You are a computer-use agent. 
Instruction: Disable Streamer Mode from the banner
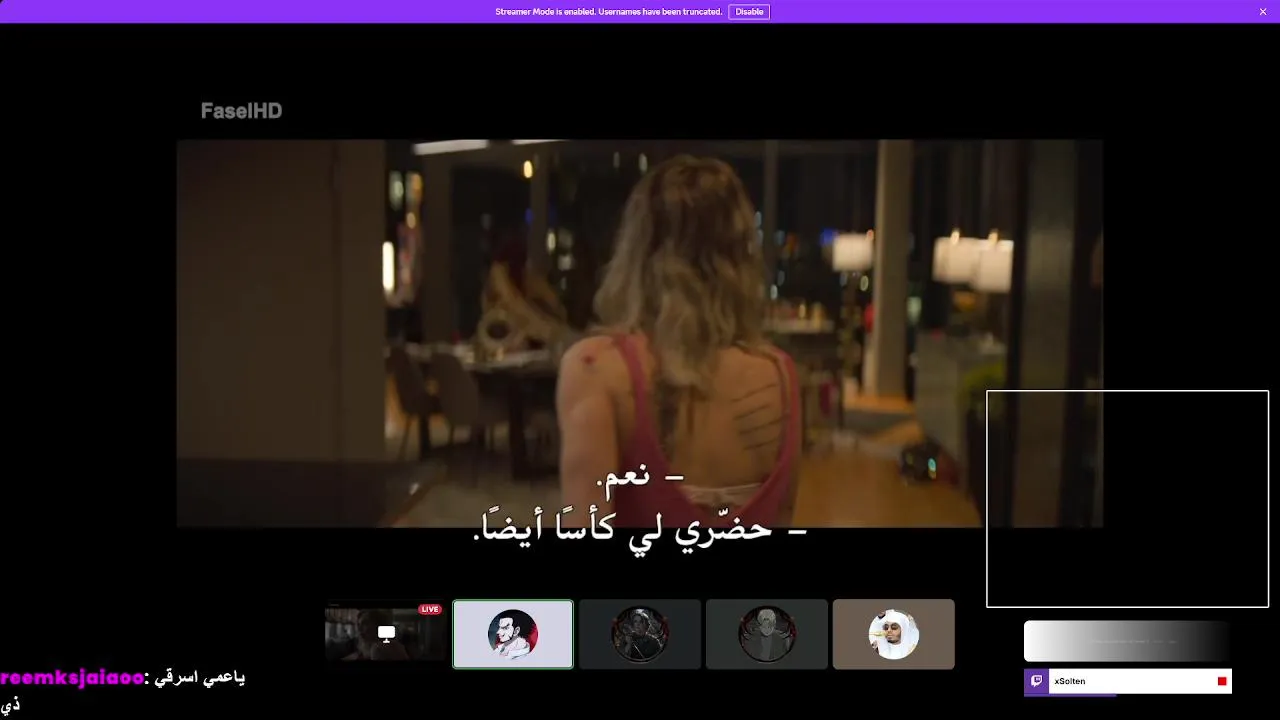tap(749, 12)
